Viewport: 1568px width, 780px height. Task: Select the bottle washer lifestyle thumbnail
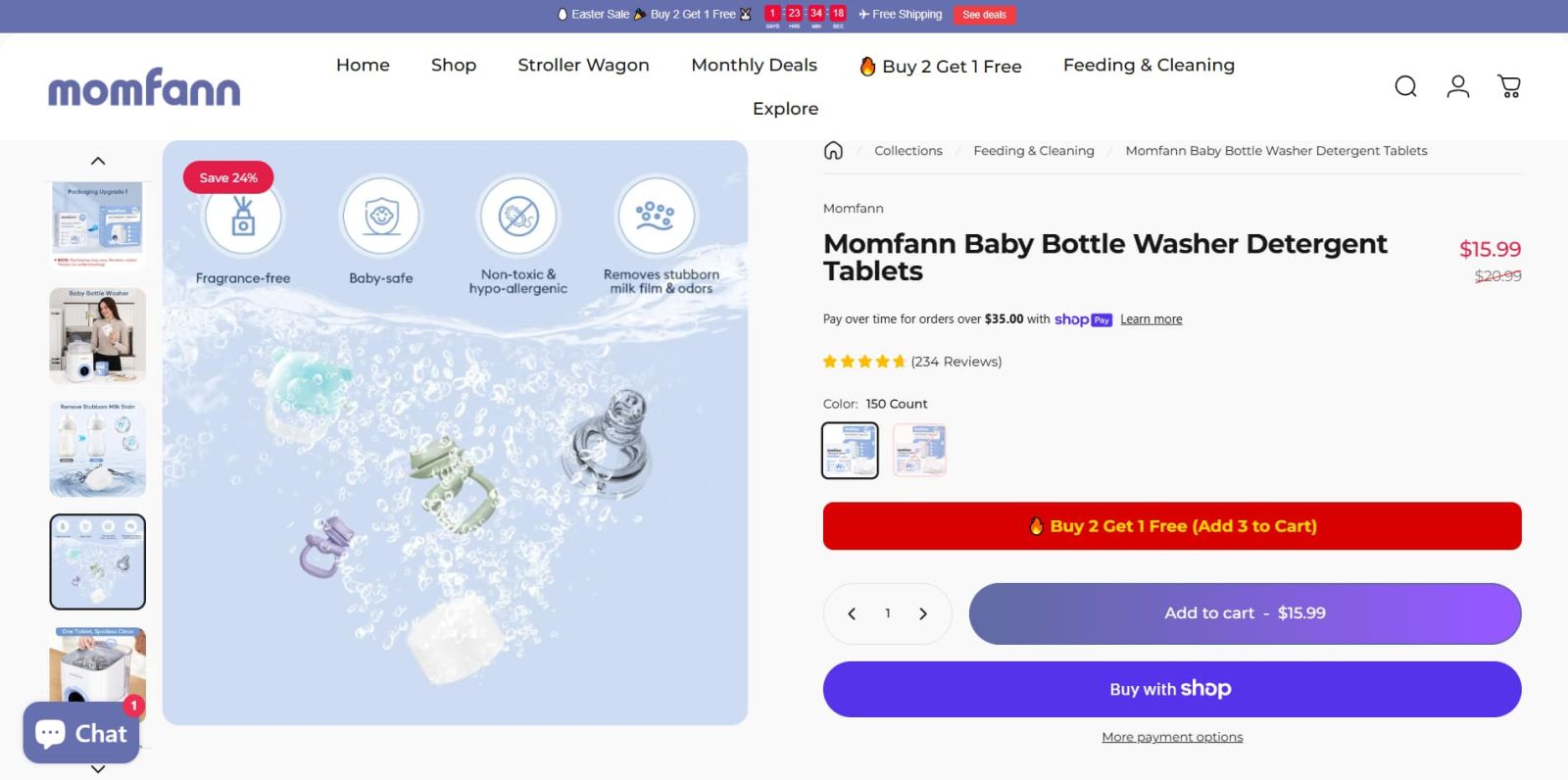[x=97, y=335]
